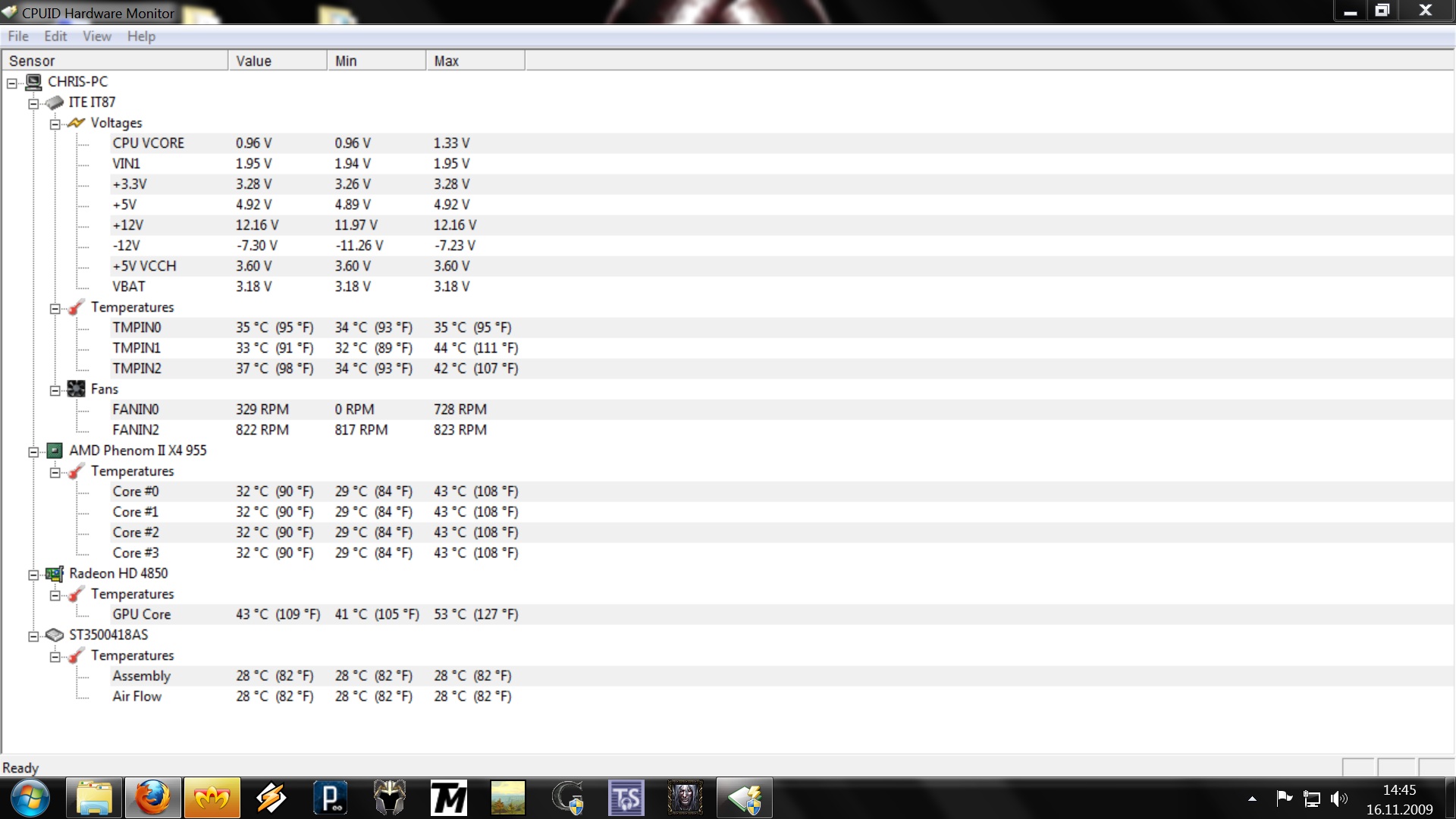
Task: Click the network tray icon
Action: [1312, 799]
